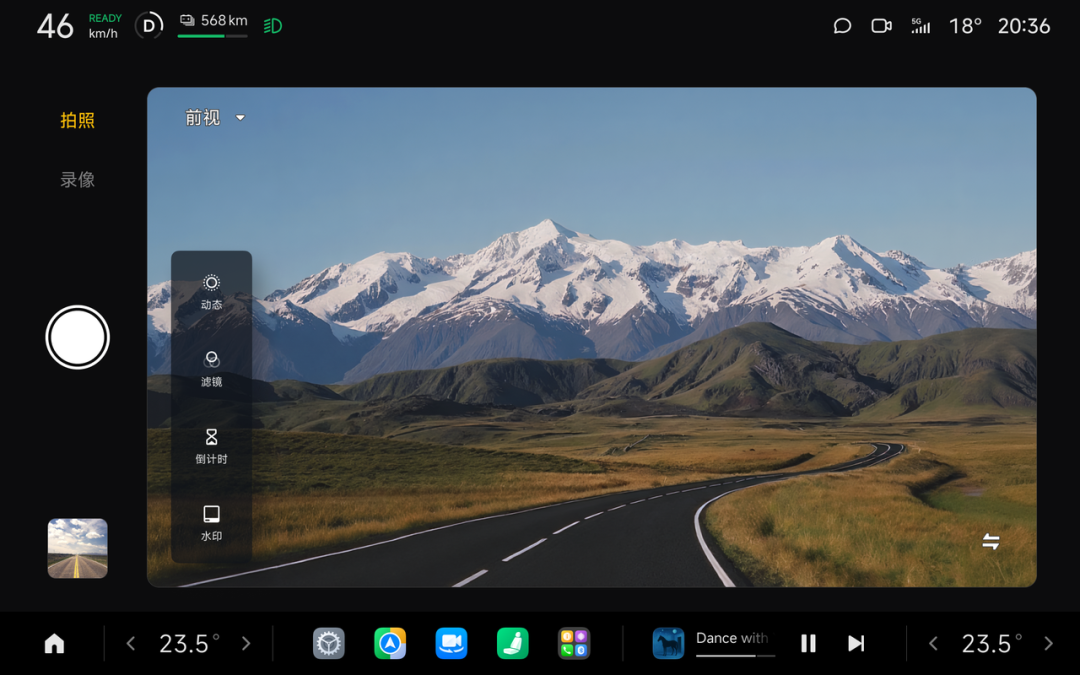Screen dimensions: 1080x675
Task: Launch the navigation app in dock
Action: [390, 643]
